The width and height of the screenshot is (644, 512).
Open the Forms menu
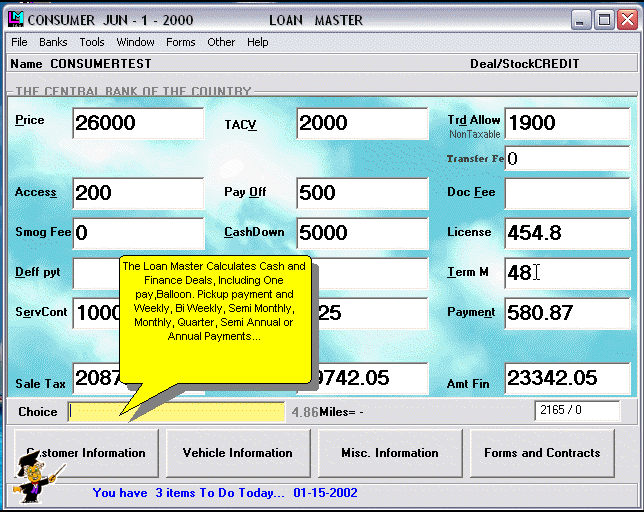[181, 42]
